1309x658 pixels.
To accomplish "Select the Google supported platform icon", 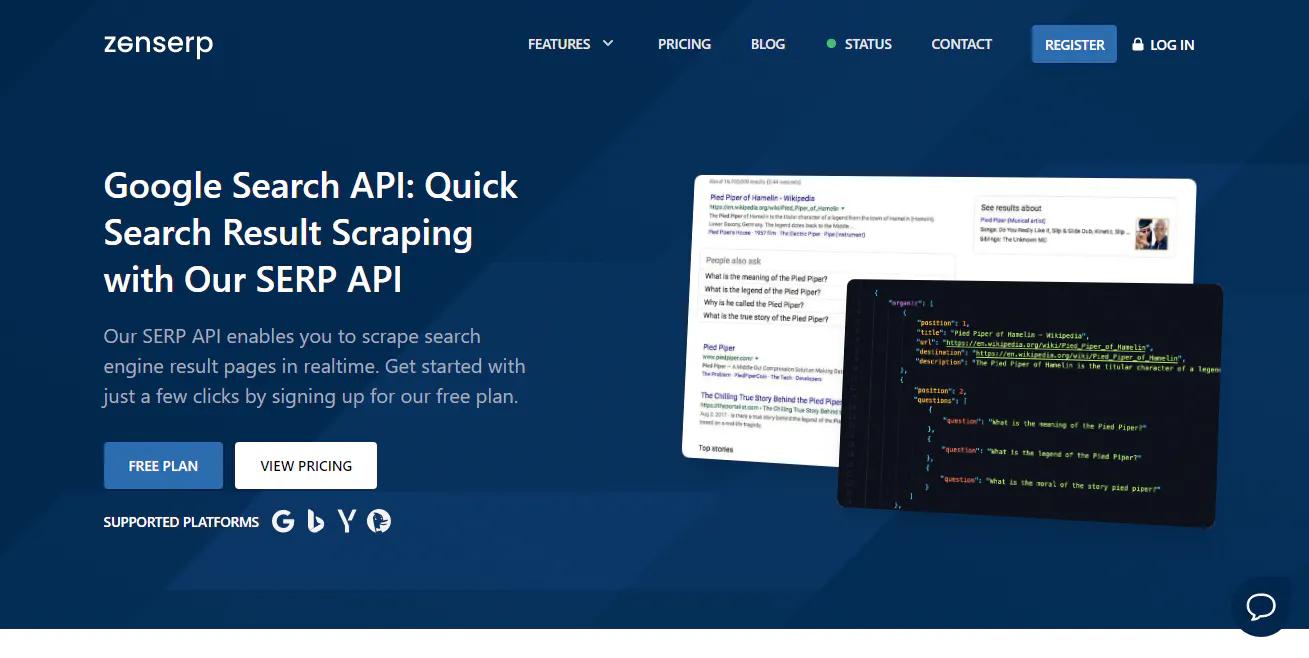I will click(x=283, y=521).
